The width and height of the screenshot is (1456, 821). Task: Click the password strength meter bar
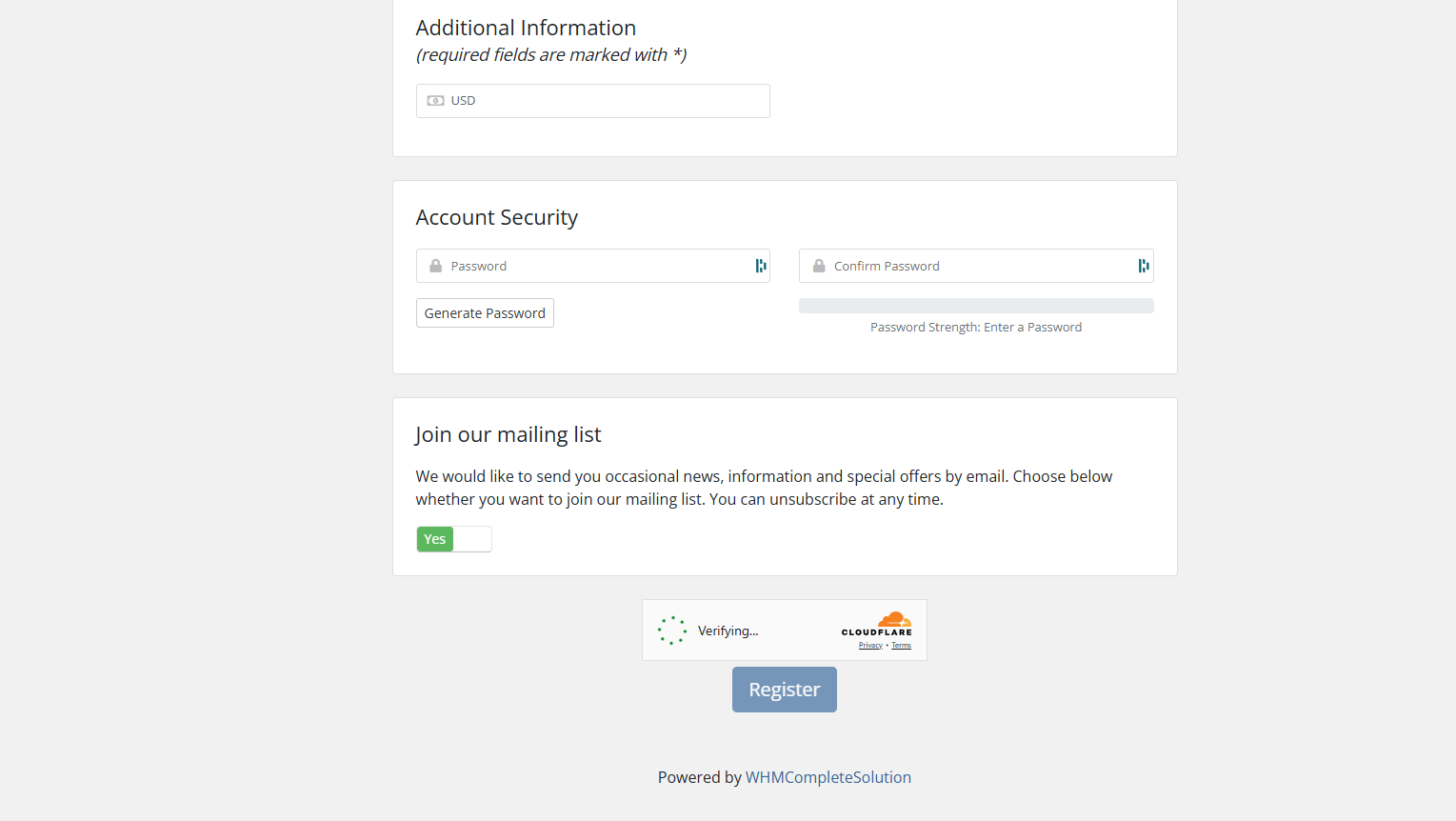click(976, 306)
